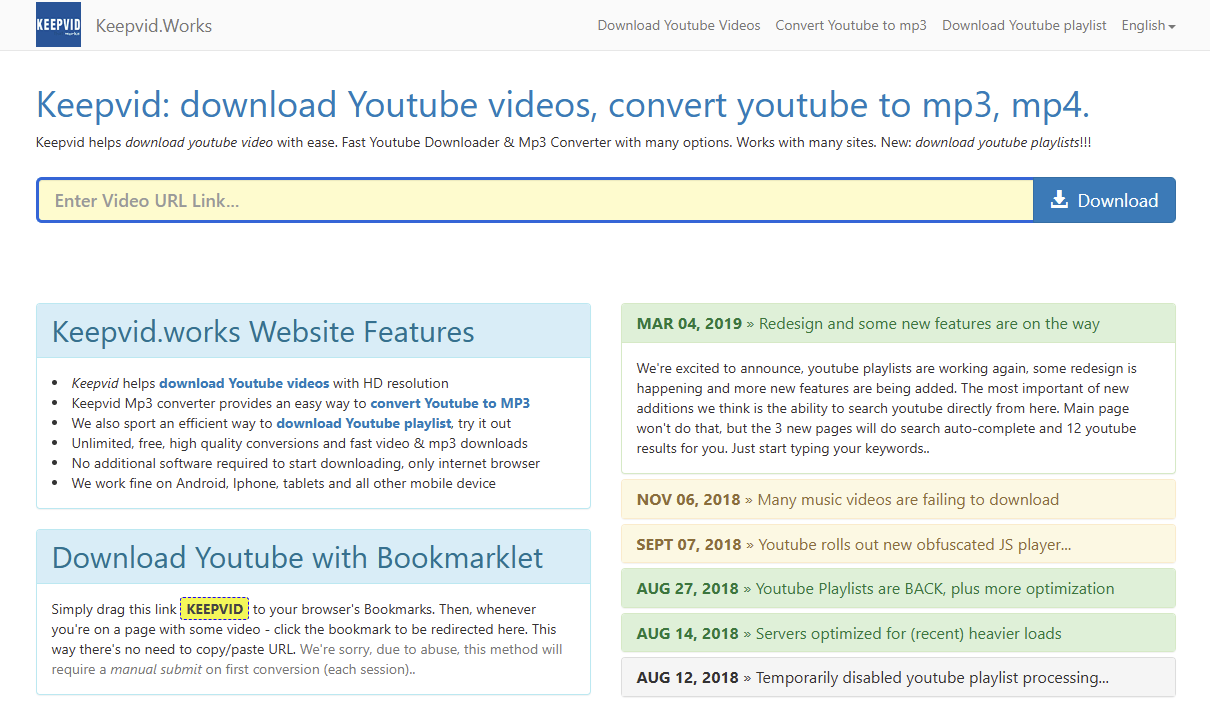Click the Keepvid.works Website Features heading
This screenshot has height=709, width=1210.
point(263,332)
